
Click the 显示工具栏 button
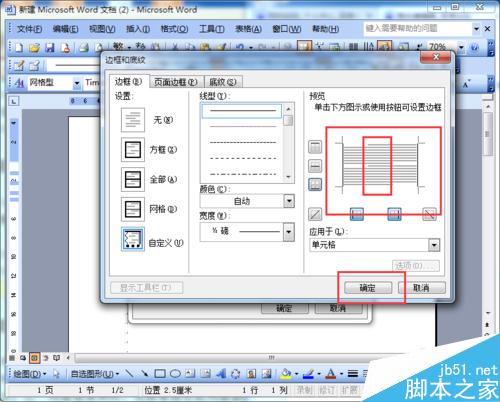pyautogui.click(x=146, y=288)
